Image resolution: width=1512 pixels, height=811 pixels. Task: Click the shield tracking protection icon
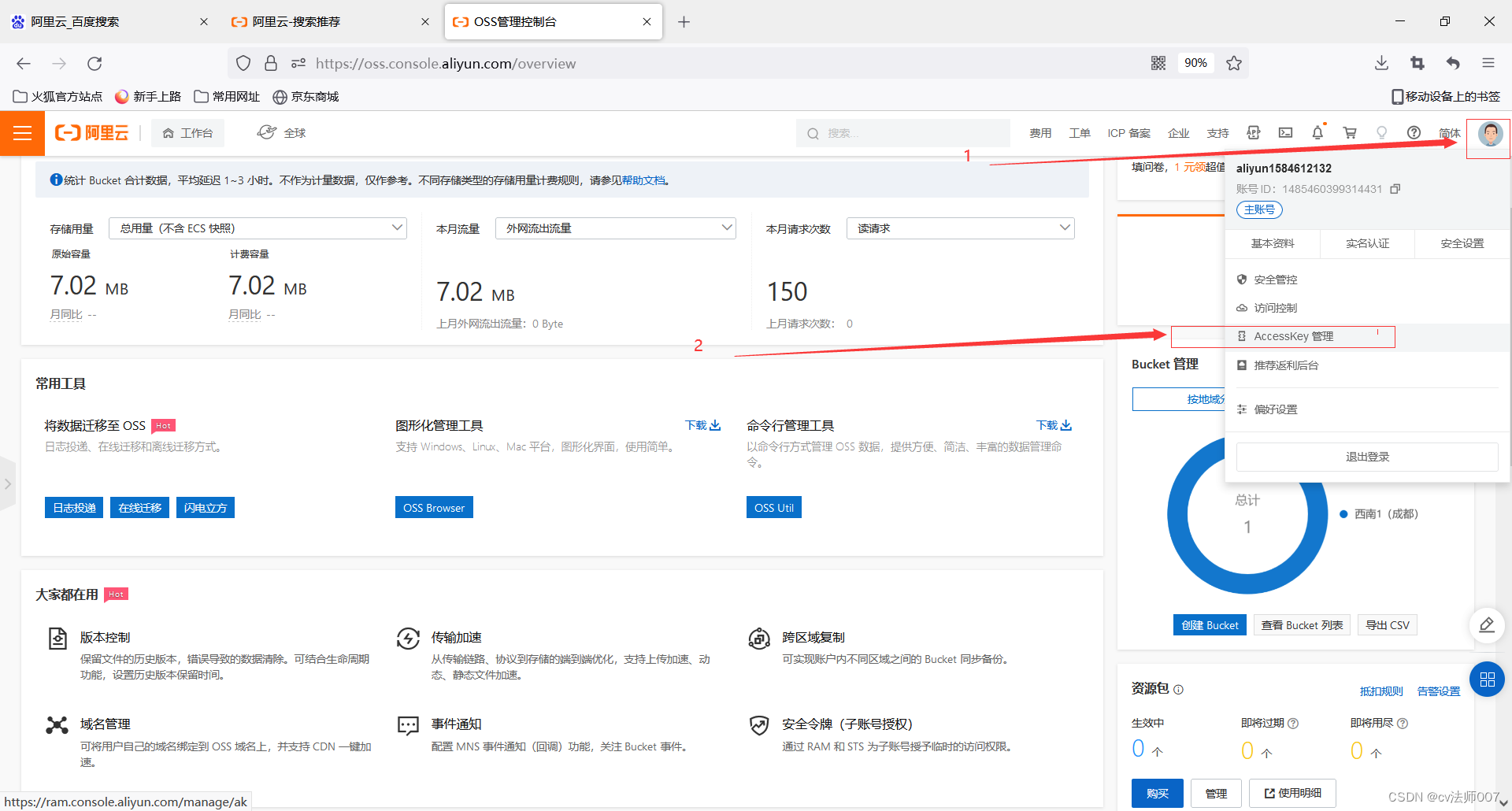[x=243, y=63]
